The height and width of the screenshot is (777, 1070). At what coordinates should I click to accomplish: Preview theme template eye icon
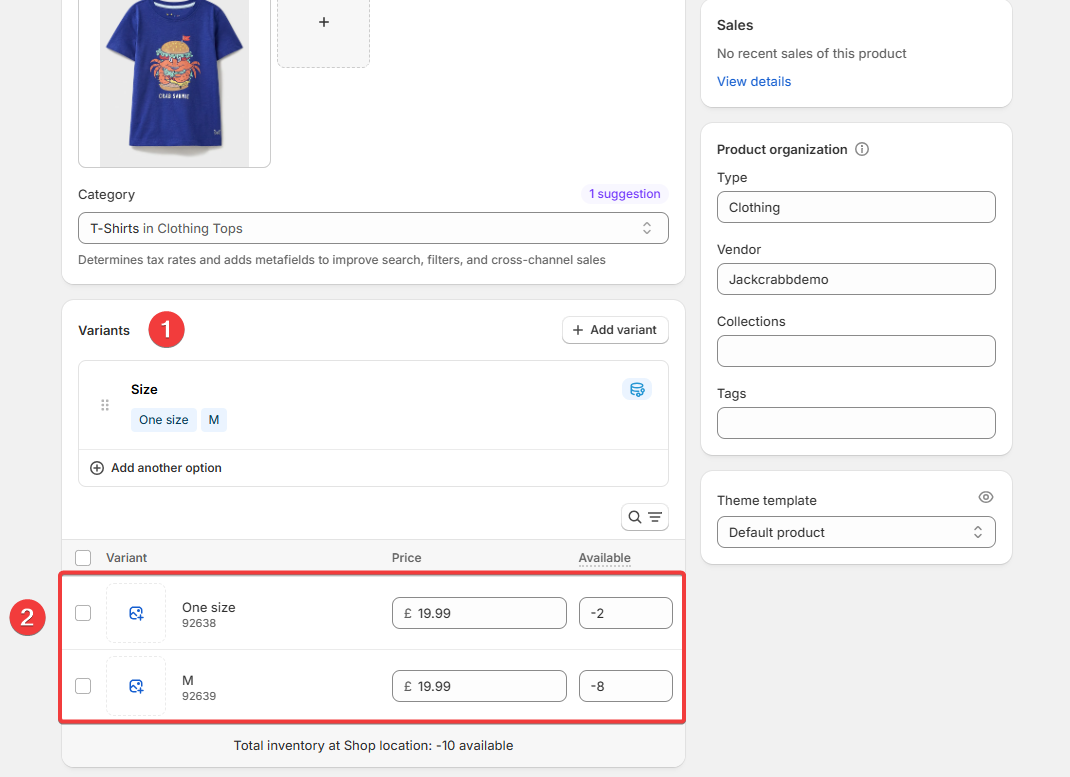coord(985,497)
